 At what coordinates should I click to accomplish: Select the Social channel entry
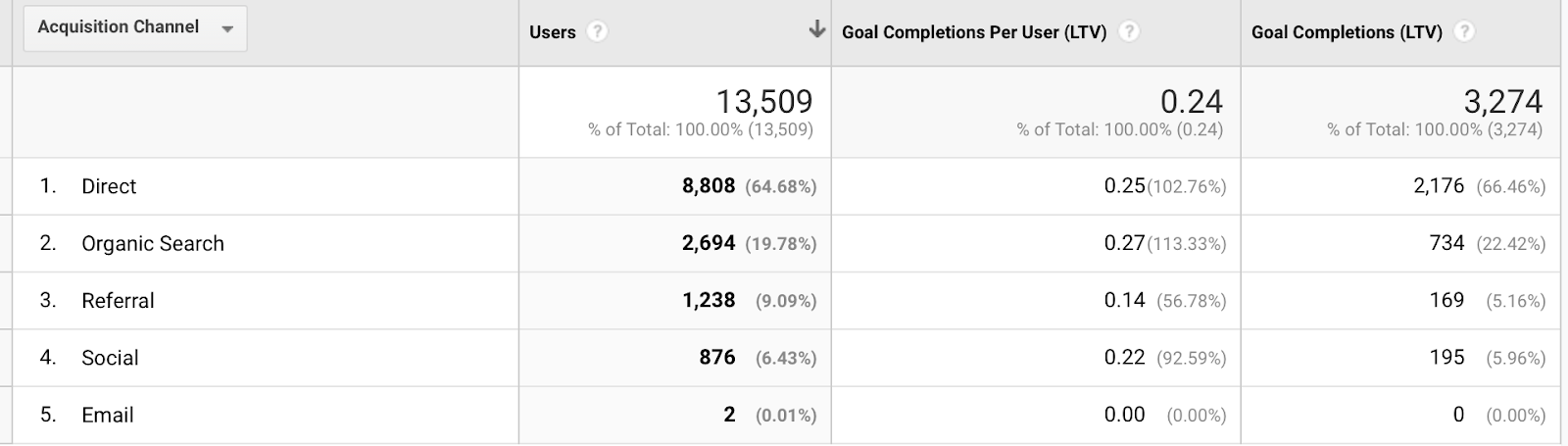point(110,358)
